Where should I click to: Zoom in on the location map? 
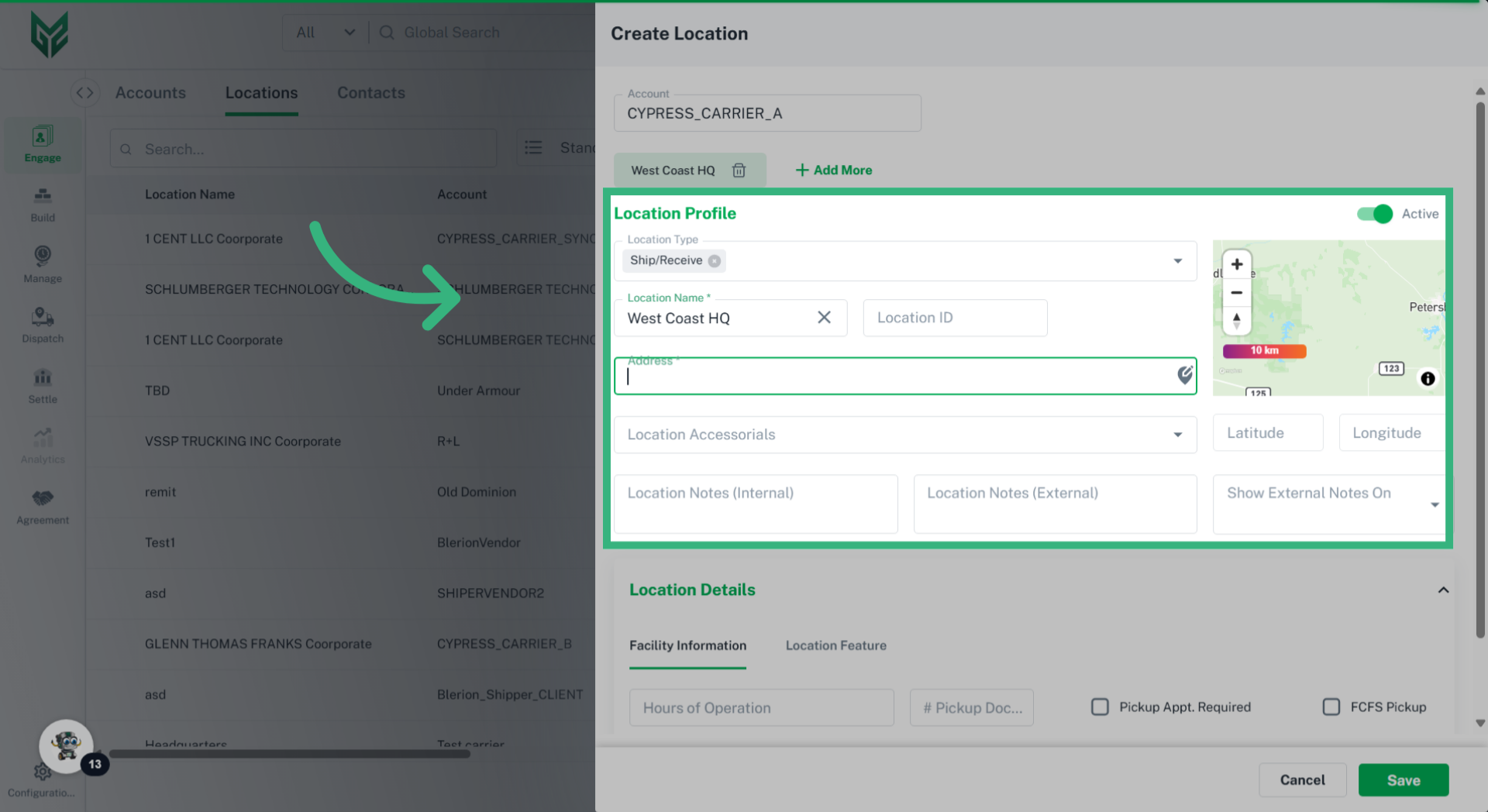click(1236, 263)
